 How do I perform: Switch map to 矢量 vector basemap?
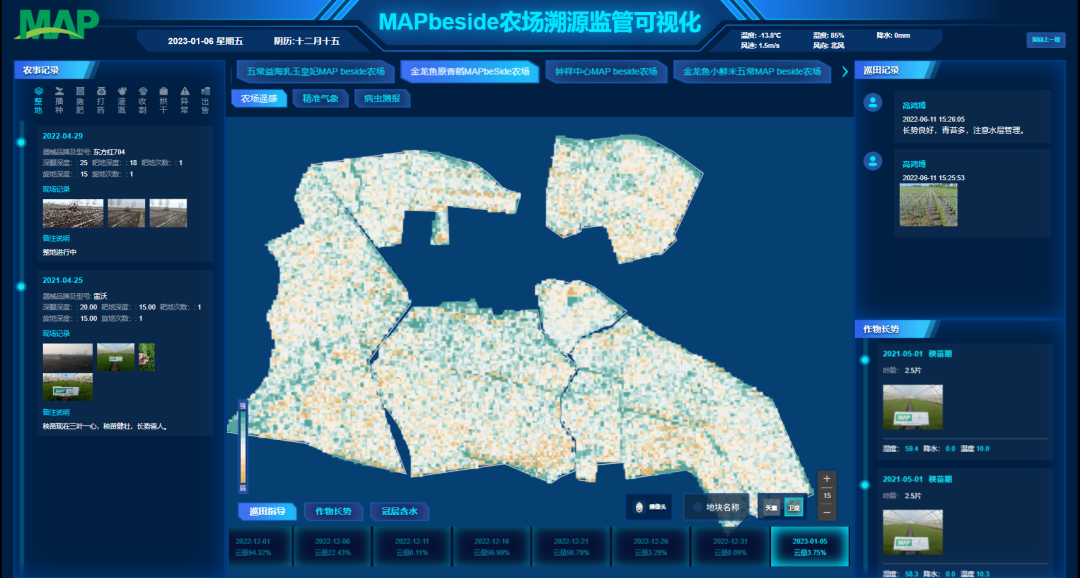click(x=771, y=508)
